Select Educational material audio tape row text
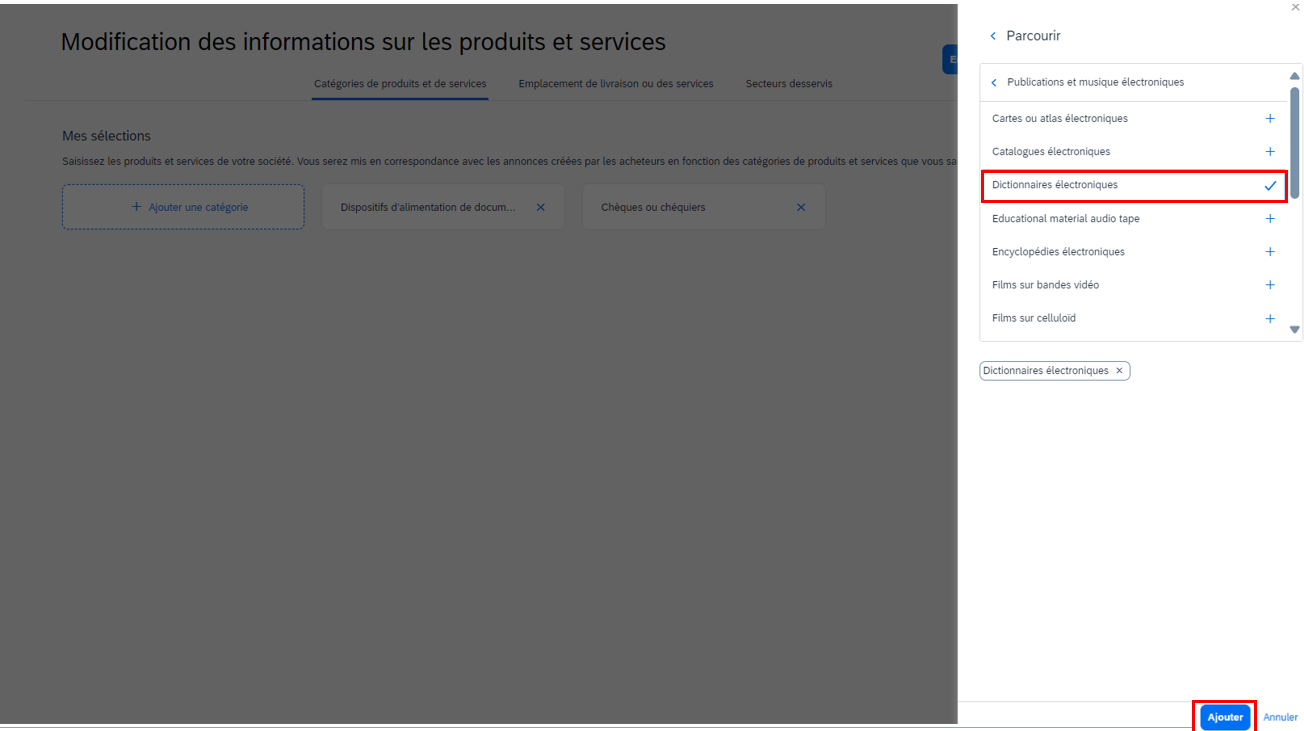Viewport: 1304px width, 731px height. tap(1066, 218)
